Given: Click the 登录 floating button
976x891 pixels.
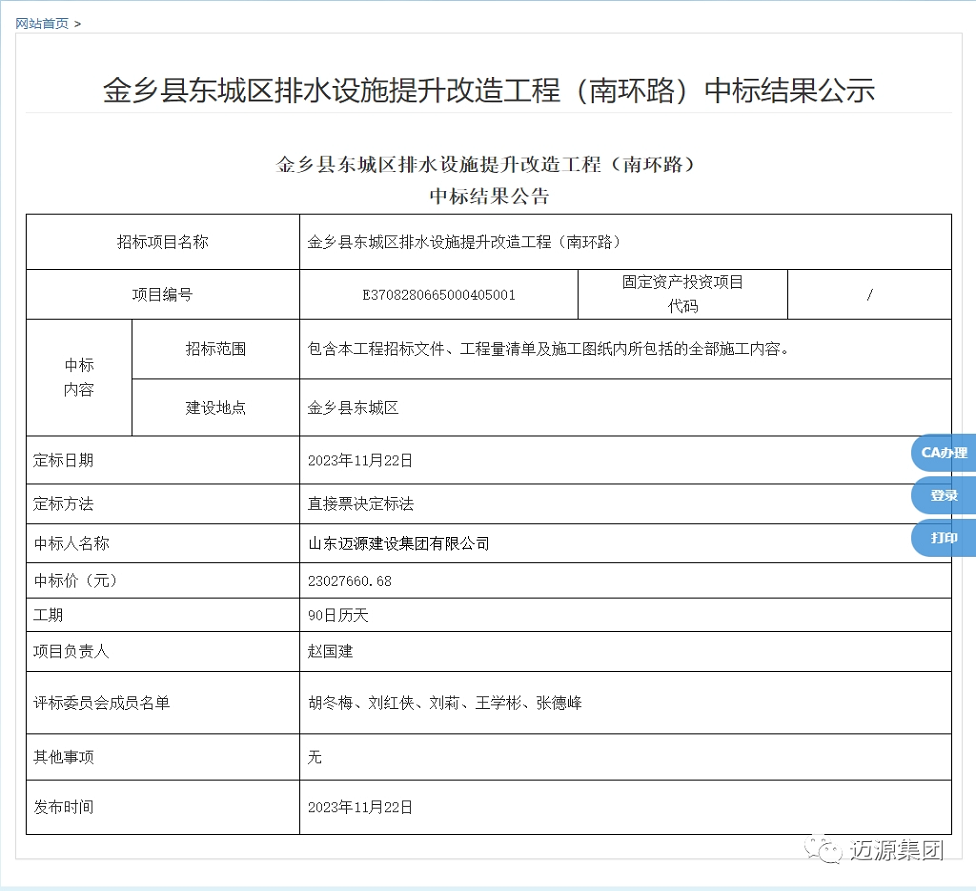Looking at the screenshot, I should (x=944, y=496).
